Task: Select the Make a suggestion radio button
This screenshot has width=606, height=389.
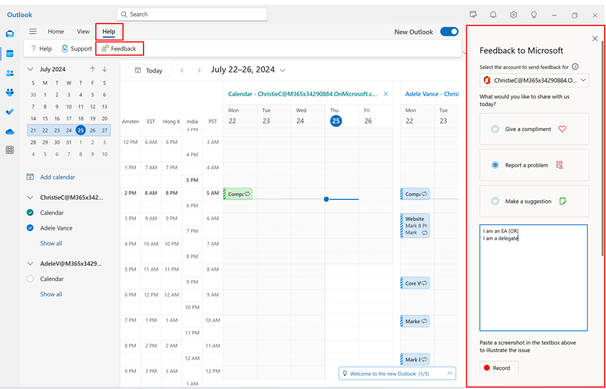Action: 495,201
